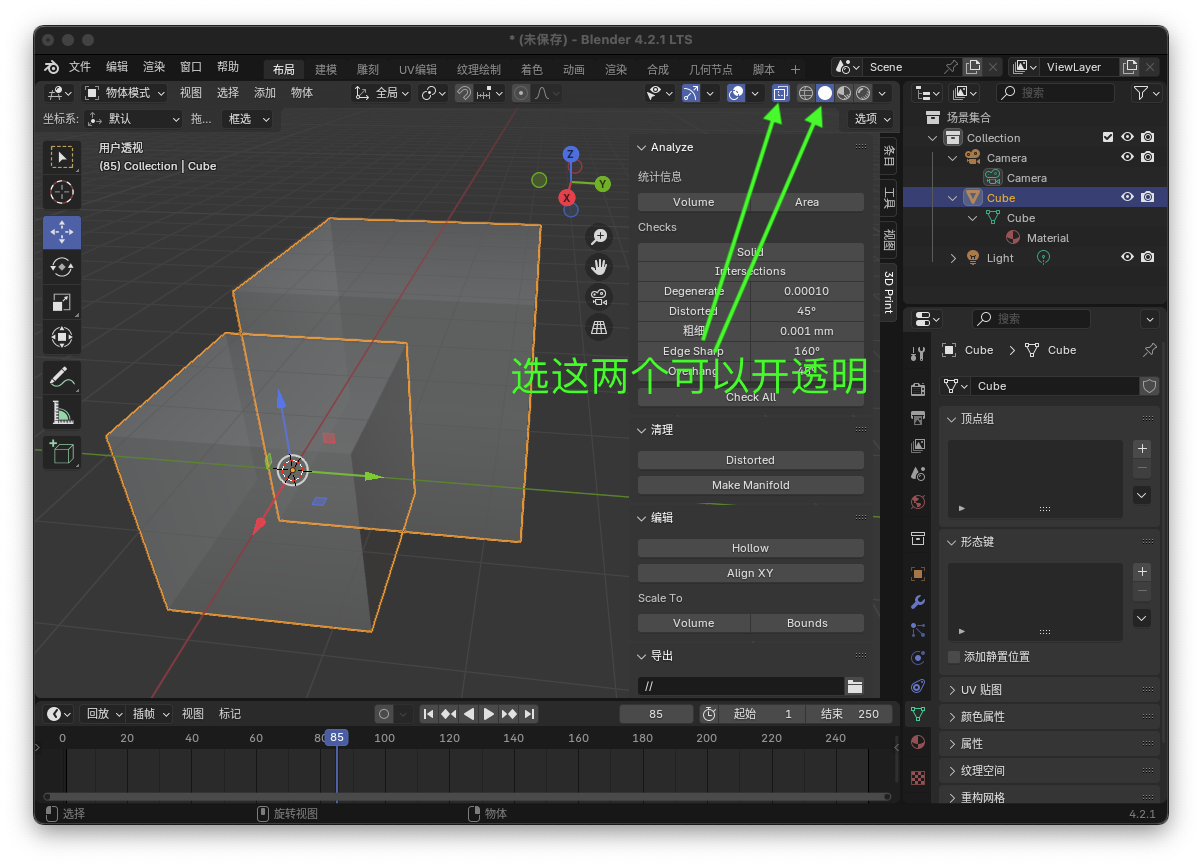Click the Hollow button
This screenshot has width=1202, height=866.
coord(751,548)
